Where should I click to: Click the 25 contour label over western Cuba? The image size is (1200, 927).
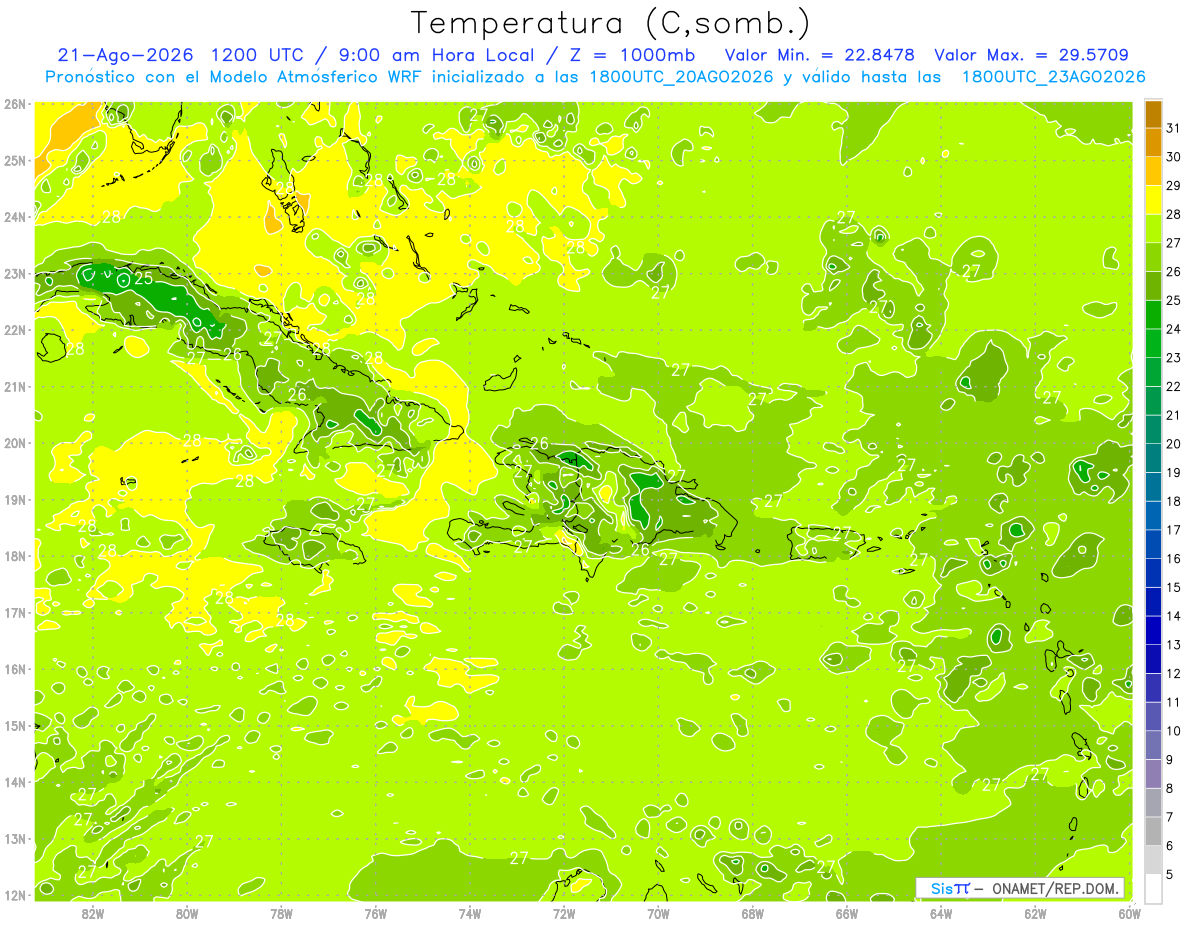143,278
